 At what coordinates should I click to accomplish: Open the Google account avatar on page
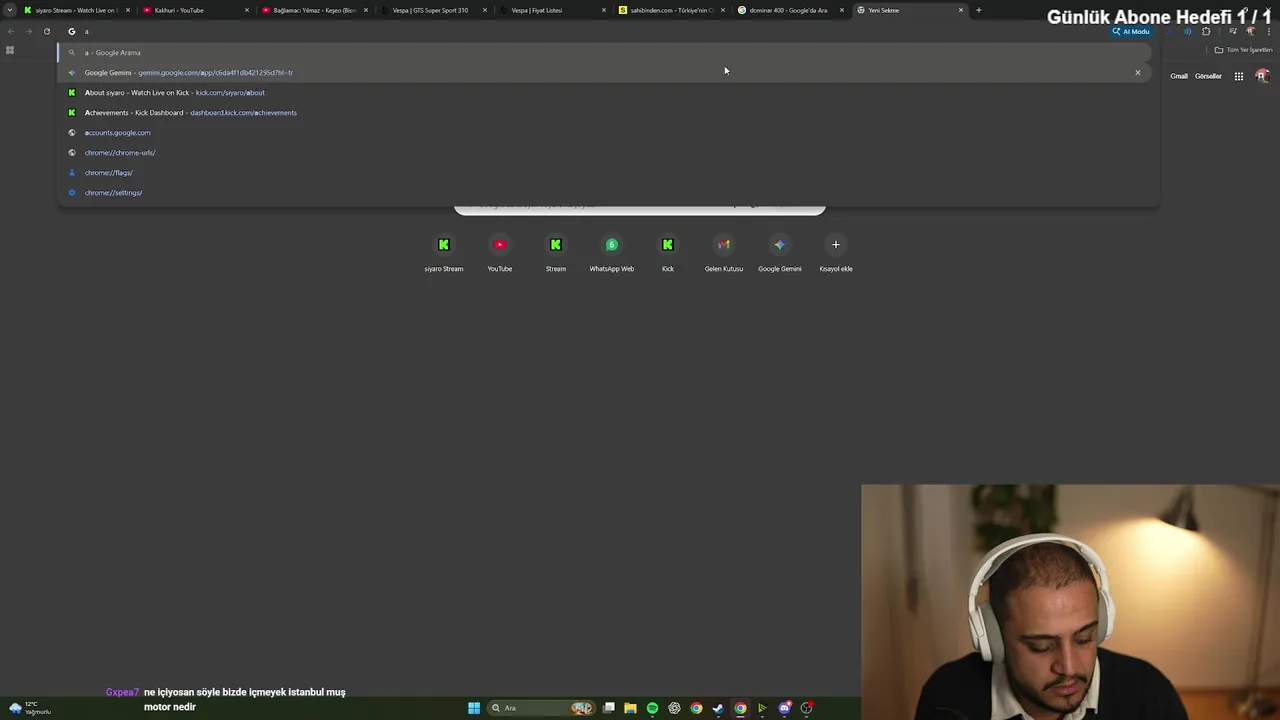click(x=1262, y=76)
